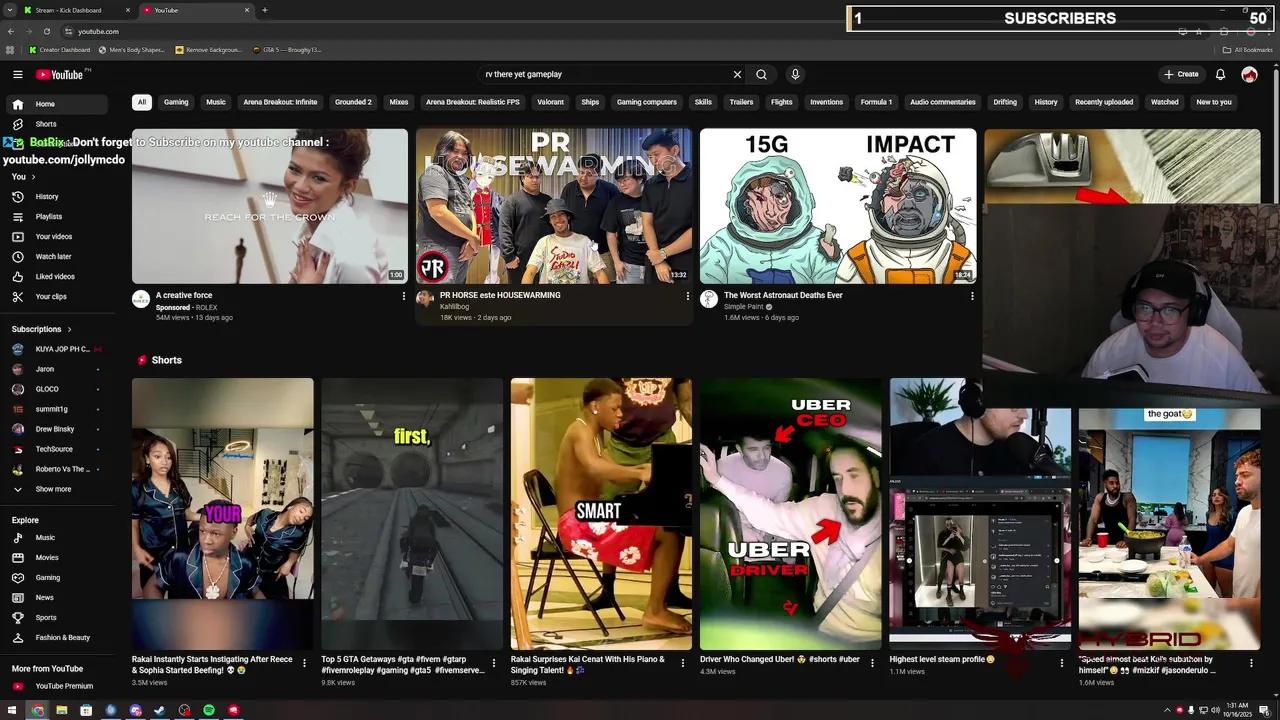Select the Music filter chip
The image size is (1280, 720).
click(x=216, y=102)
